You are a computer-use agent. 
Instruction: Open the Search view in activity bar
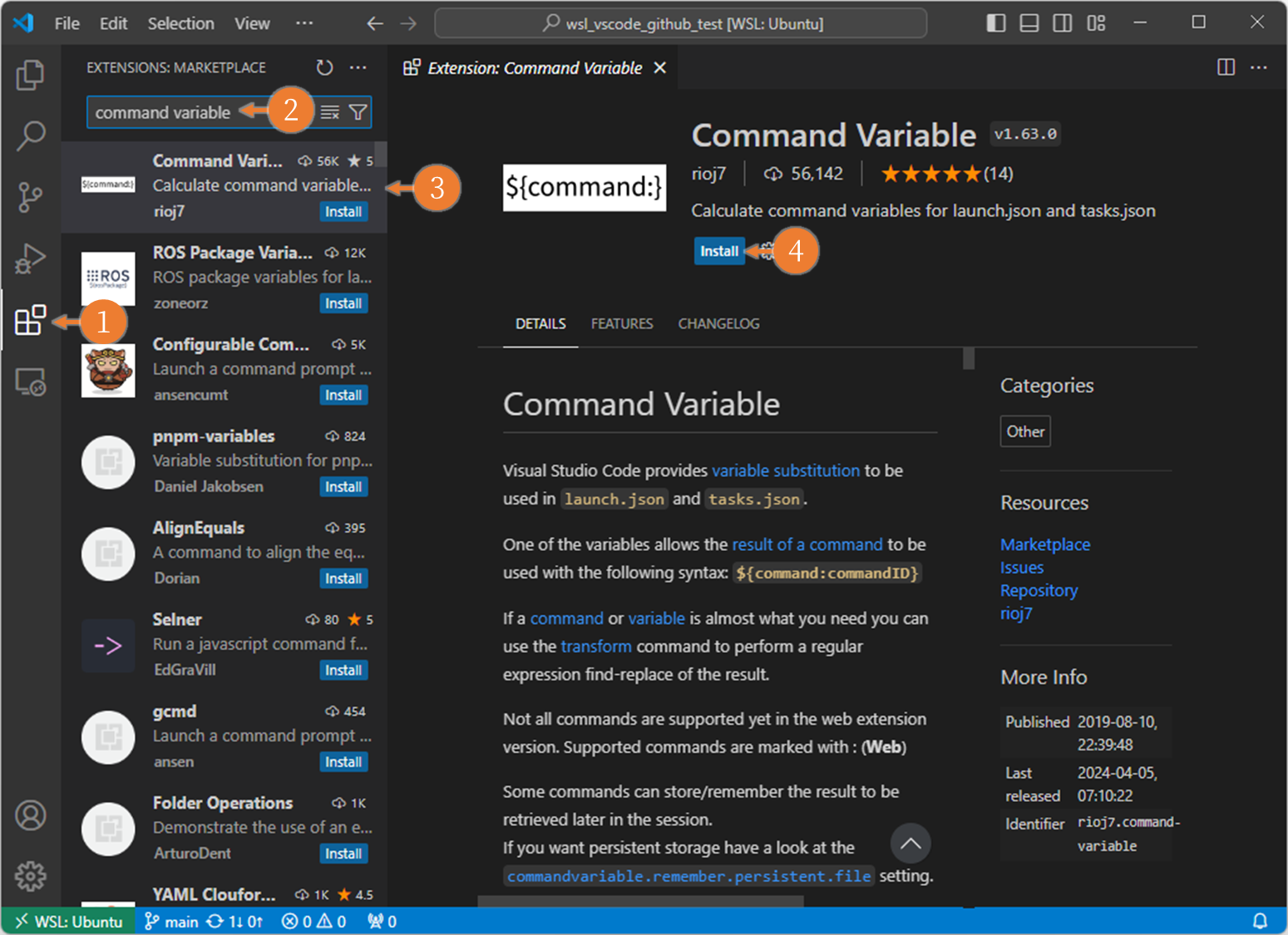pos(31,135)
